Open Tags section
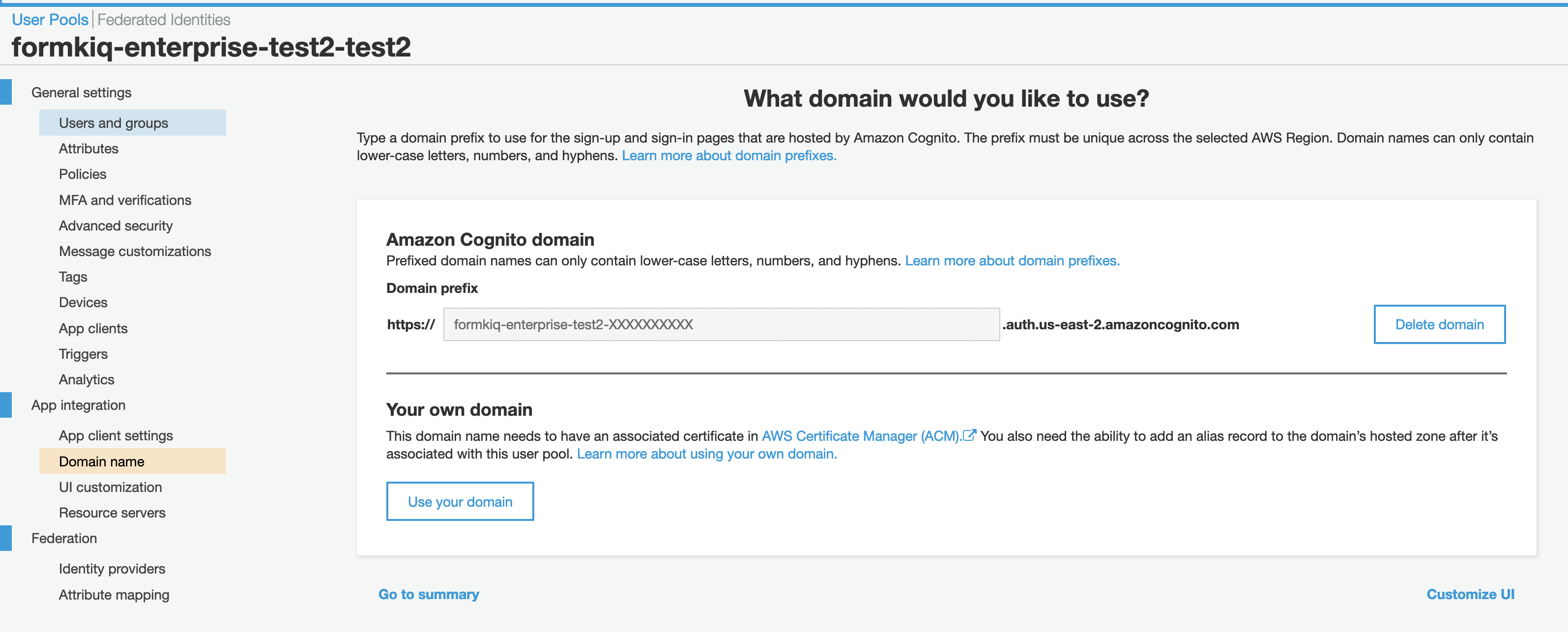 tap(73, 277)
